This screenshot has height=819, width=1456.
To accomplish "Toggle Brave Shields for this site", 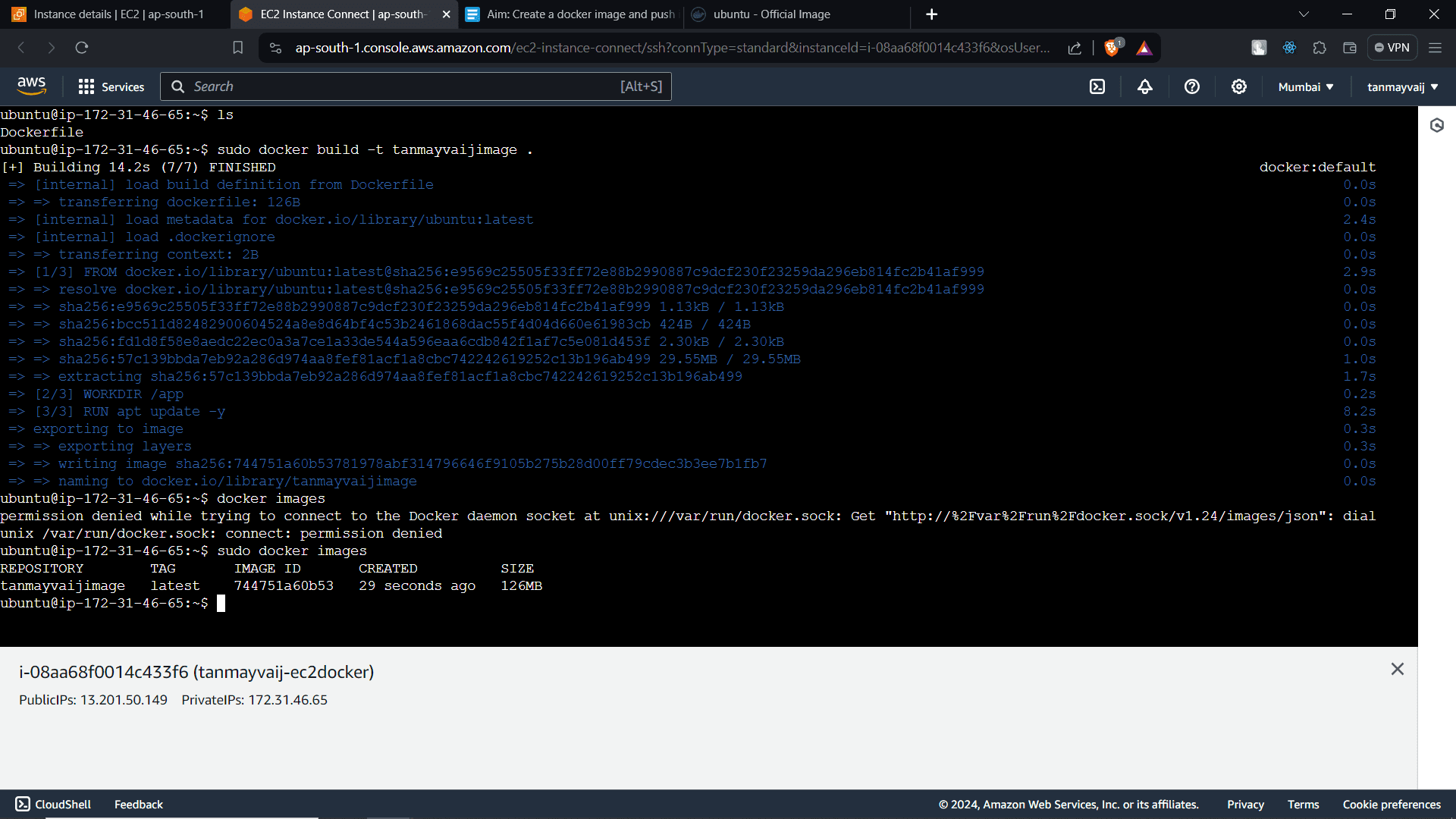I will click(x=1113, y=47).
